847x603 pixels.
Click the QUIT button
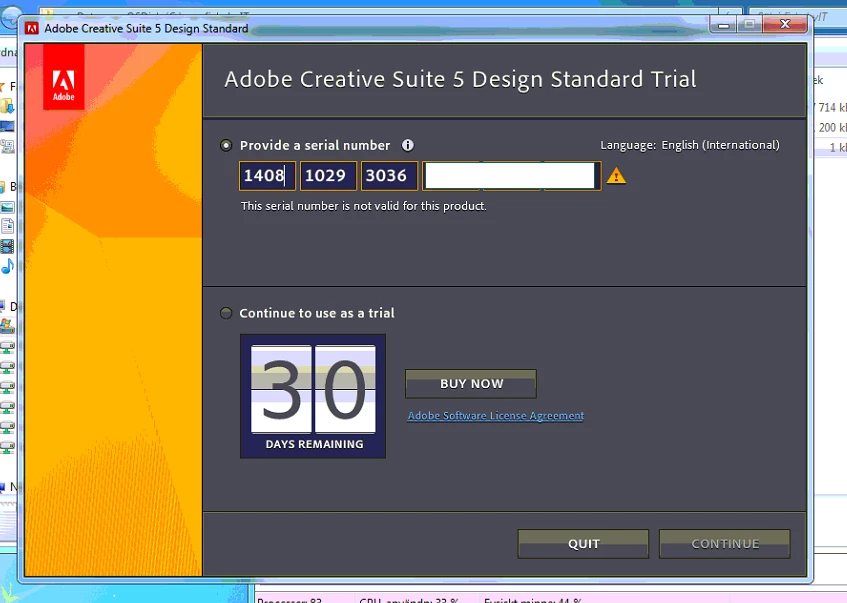tap(583, 544)
